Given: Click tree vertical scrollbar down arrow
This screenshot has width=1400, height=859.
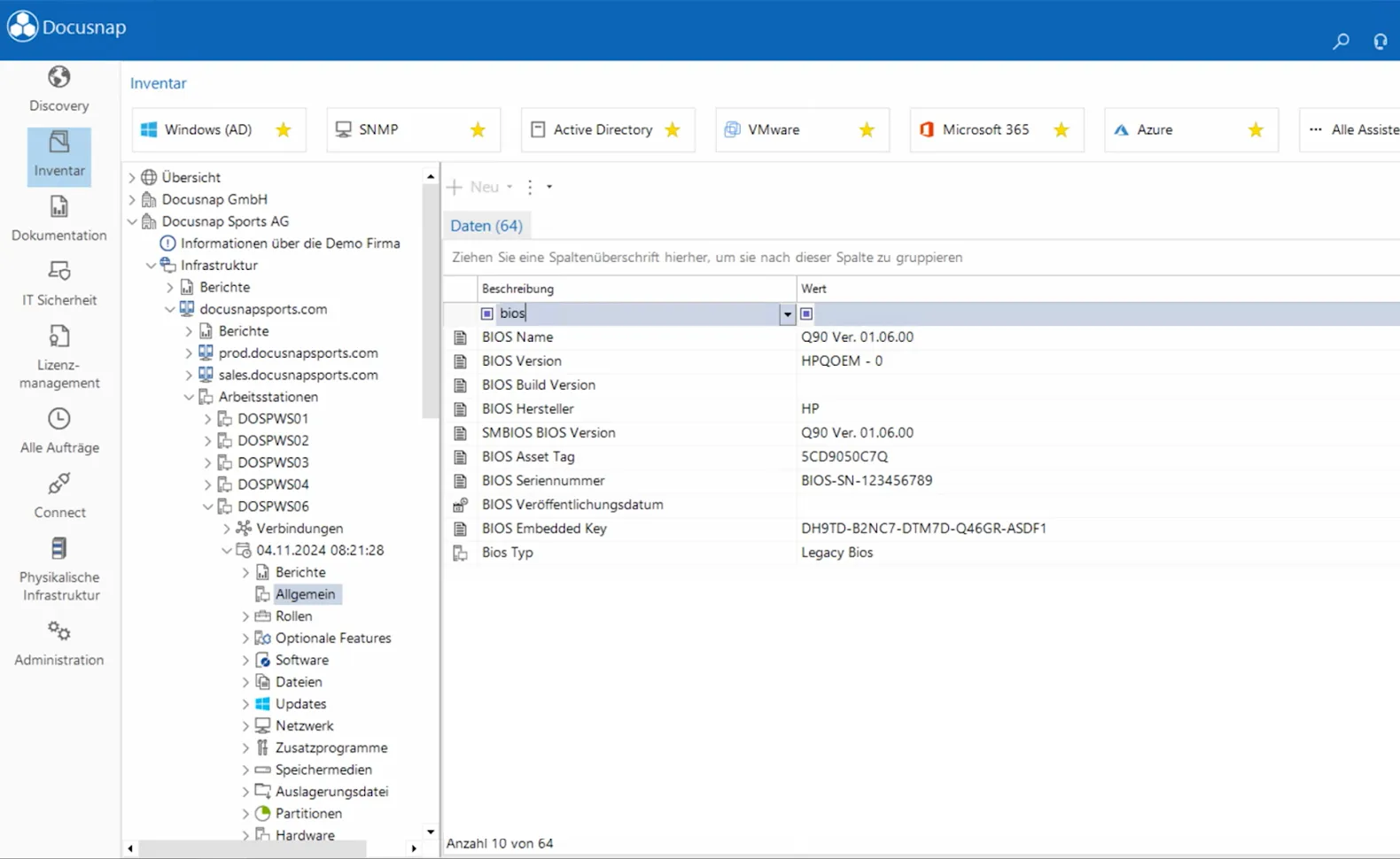Looking at the screenshot, I should click(x=431, y=832).
